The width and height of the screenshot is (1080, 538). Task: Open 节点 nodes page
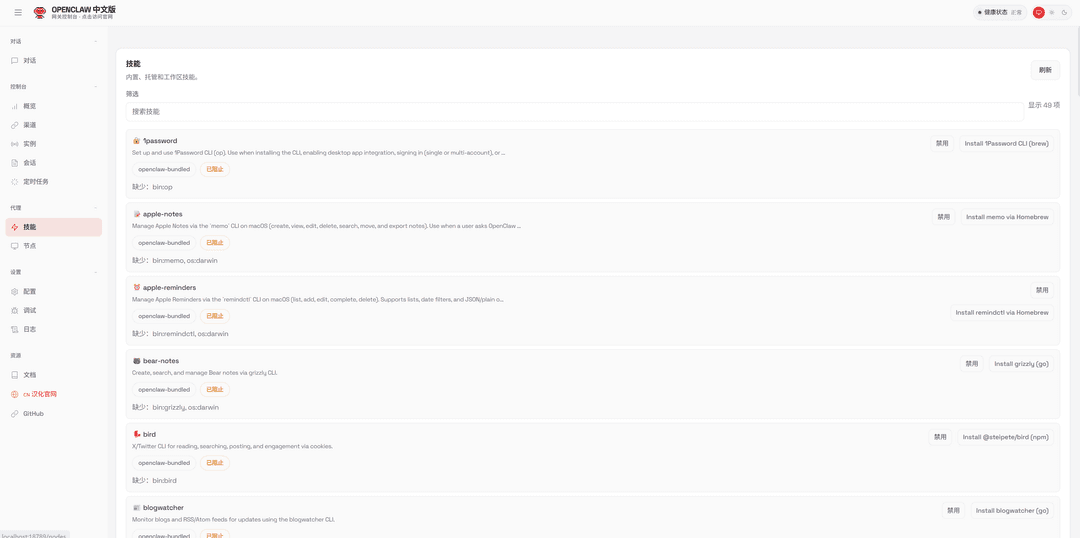(54, 246)
